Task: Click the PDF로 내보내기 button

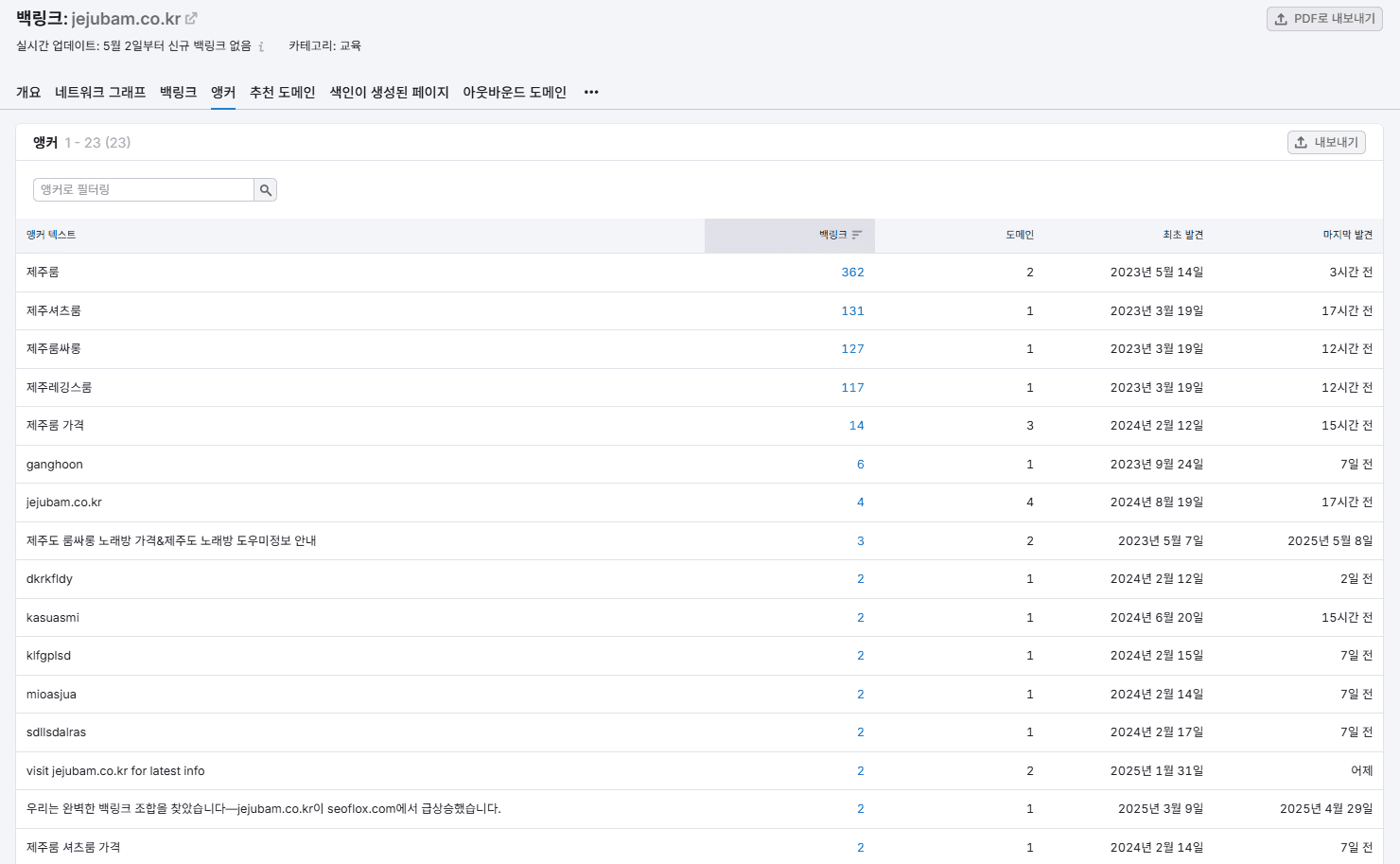Action: (1324, 19)
